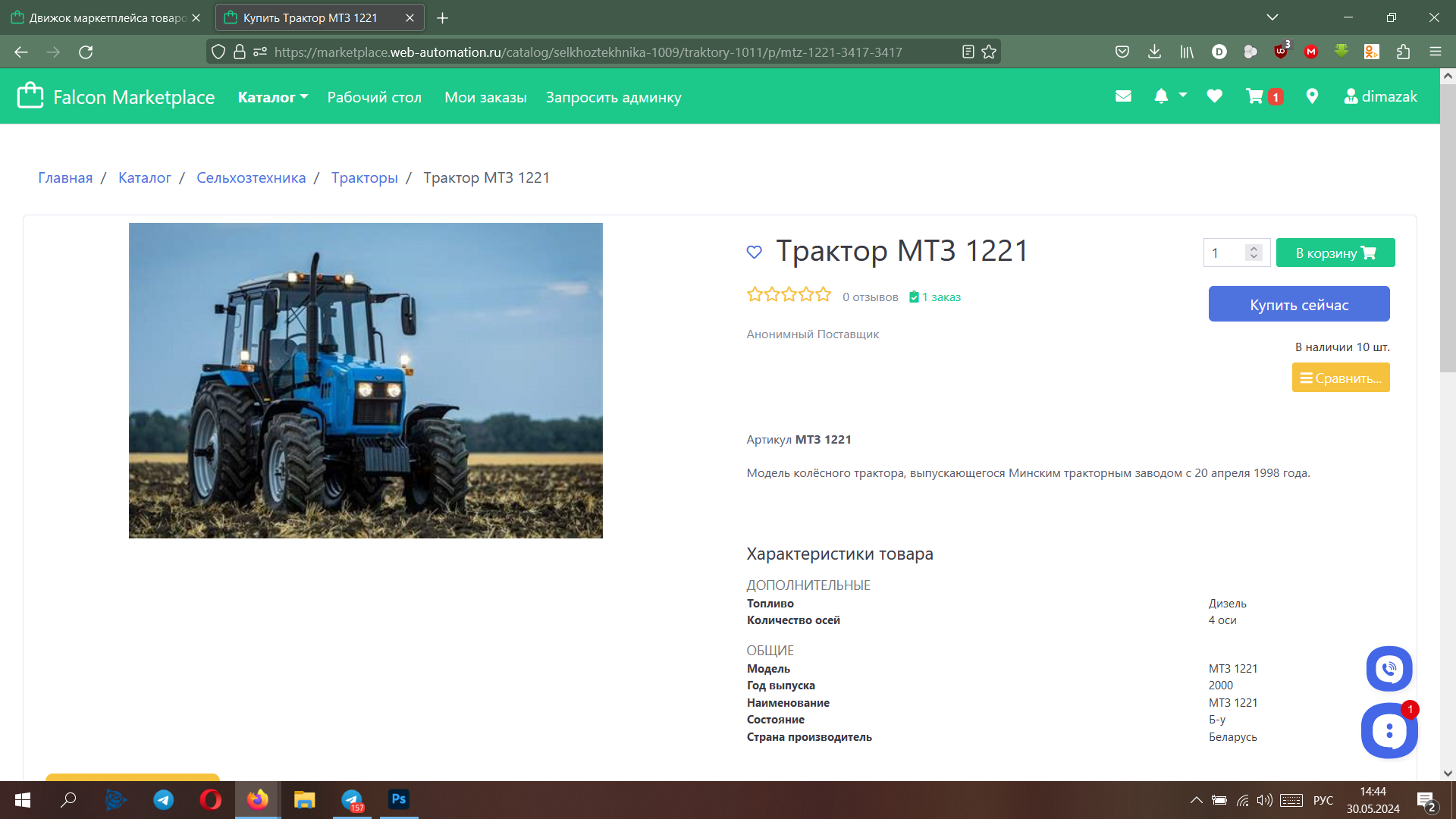Screen dimensions: 1456x819
Task: Open the dropdown arrow beside the bell
Action: click(1183, 96)
